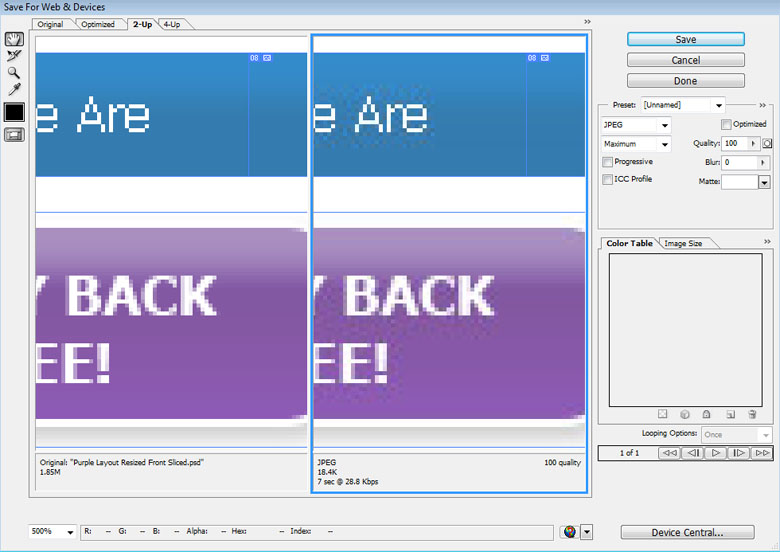Toggle slices visibility button
This screenshot has width=780, height=552.
click(x=14, y=135)
